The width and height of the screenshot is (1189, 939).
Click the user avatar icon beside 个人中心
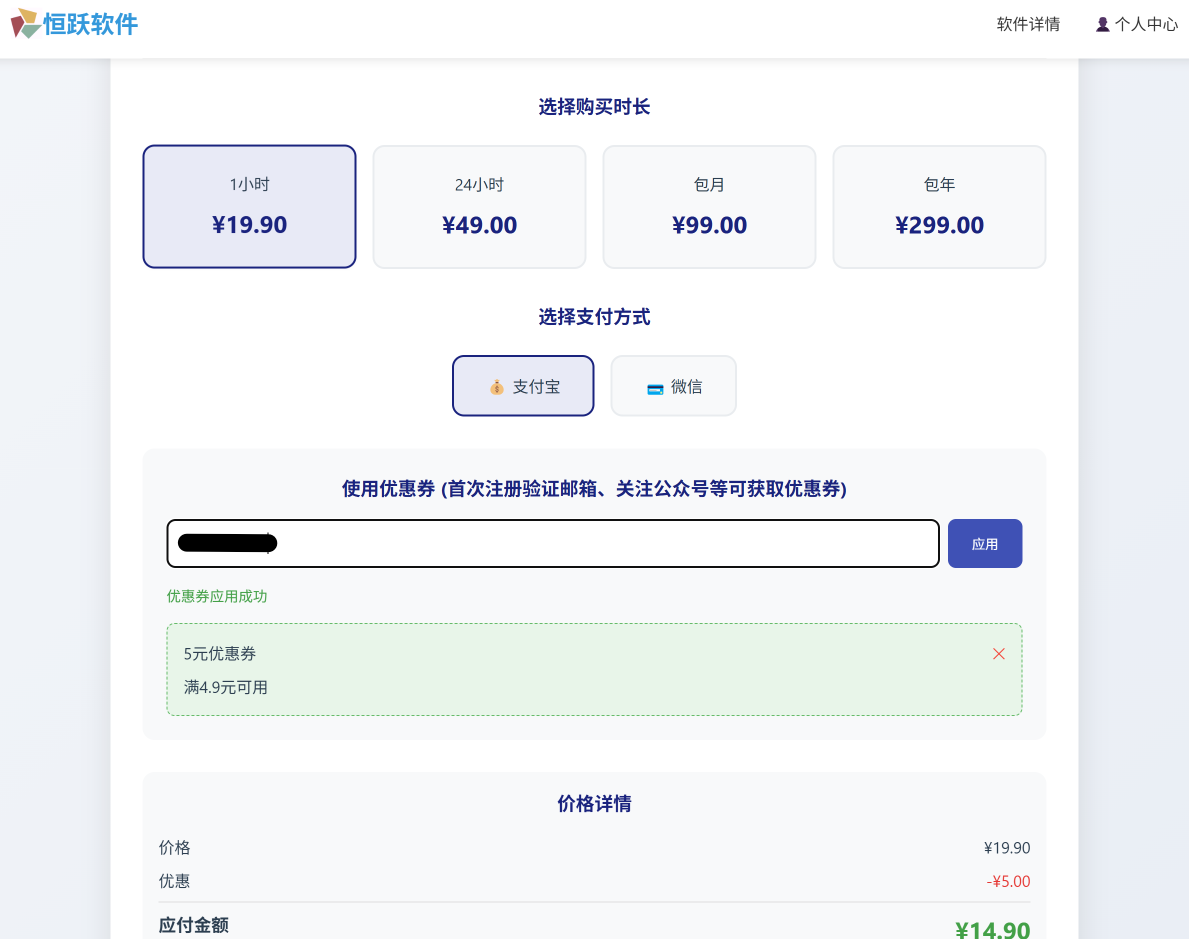tap(1103, 24)
